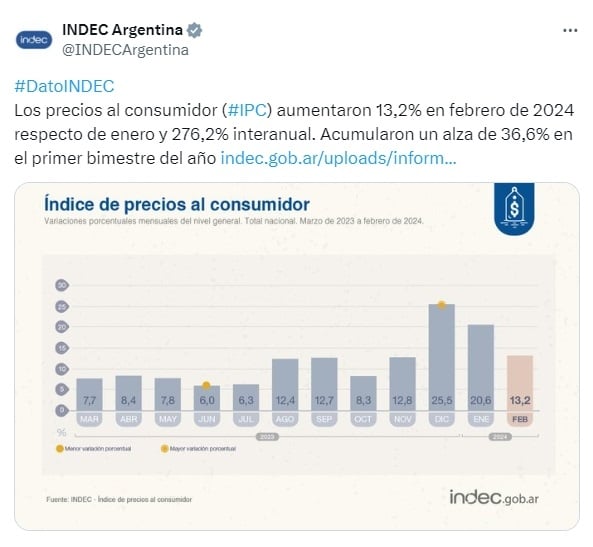Click the Mayor variación porcentual legend dot

165,449
